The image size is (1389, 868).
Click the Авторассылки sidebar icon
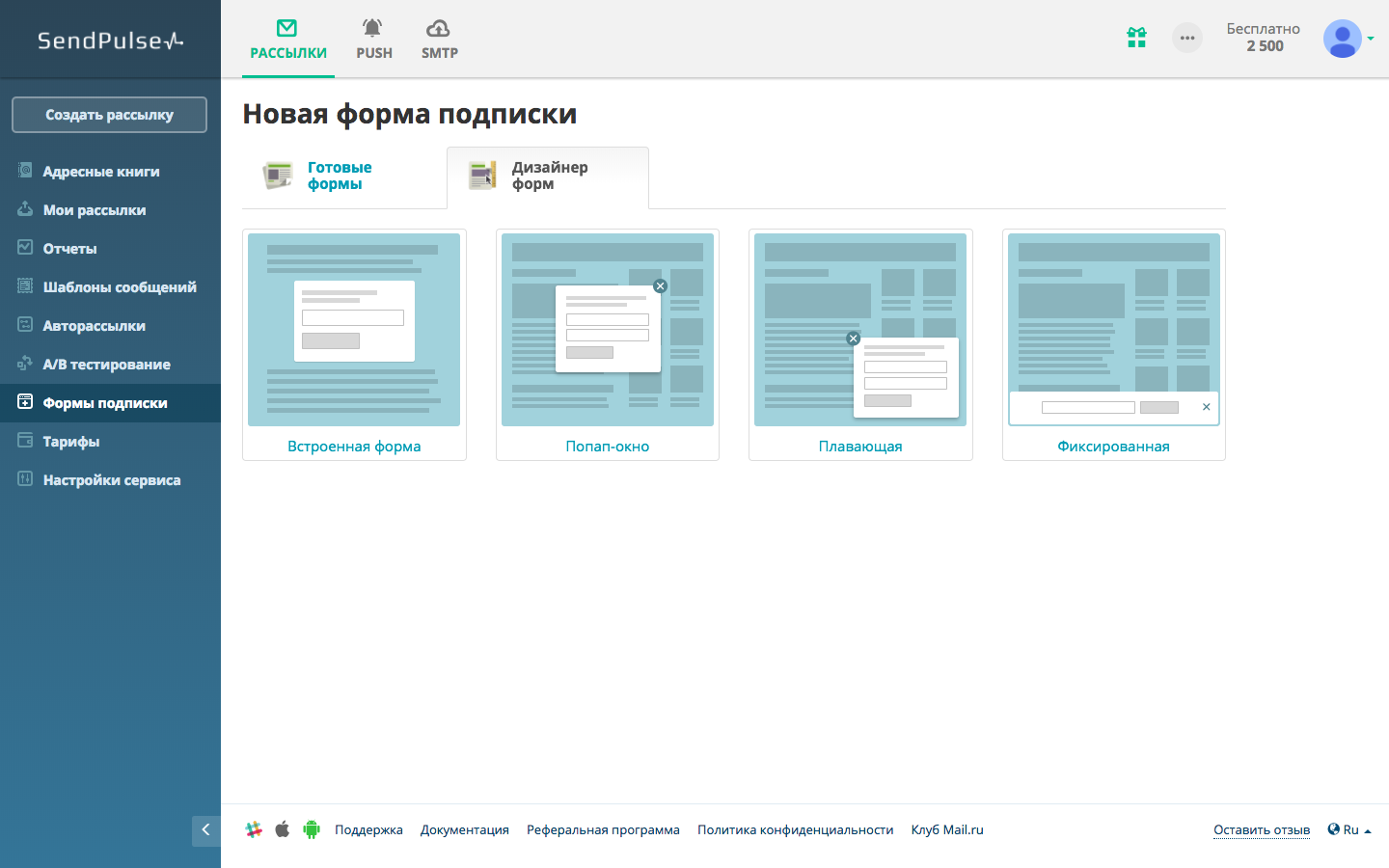pos(25,325)
